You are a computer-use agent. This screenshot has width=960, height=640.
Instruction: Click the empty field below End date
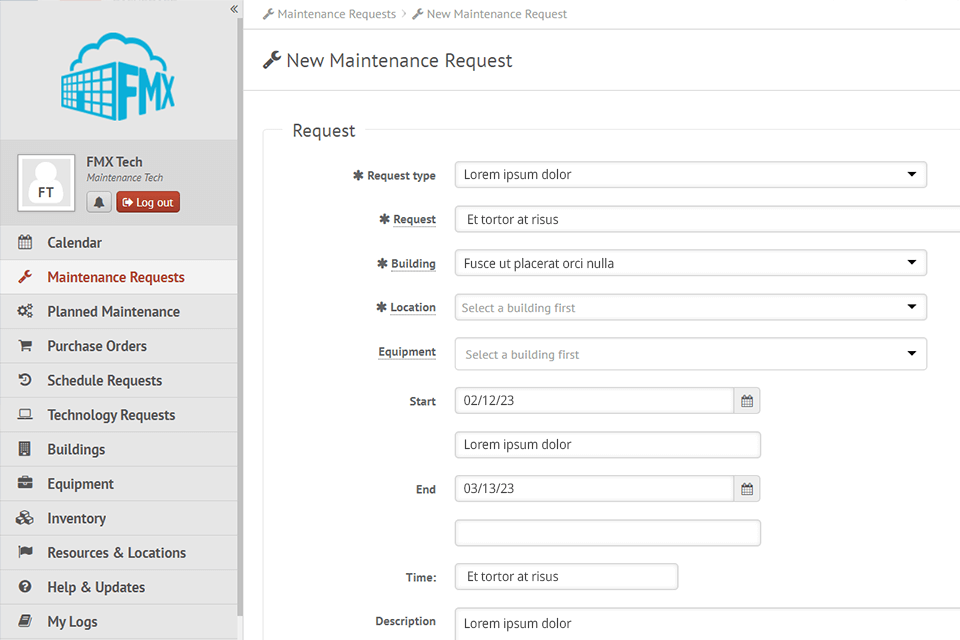click(x=607, y=533)
